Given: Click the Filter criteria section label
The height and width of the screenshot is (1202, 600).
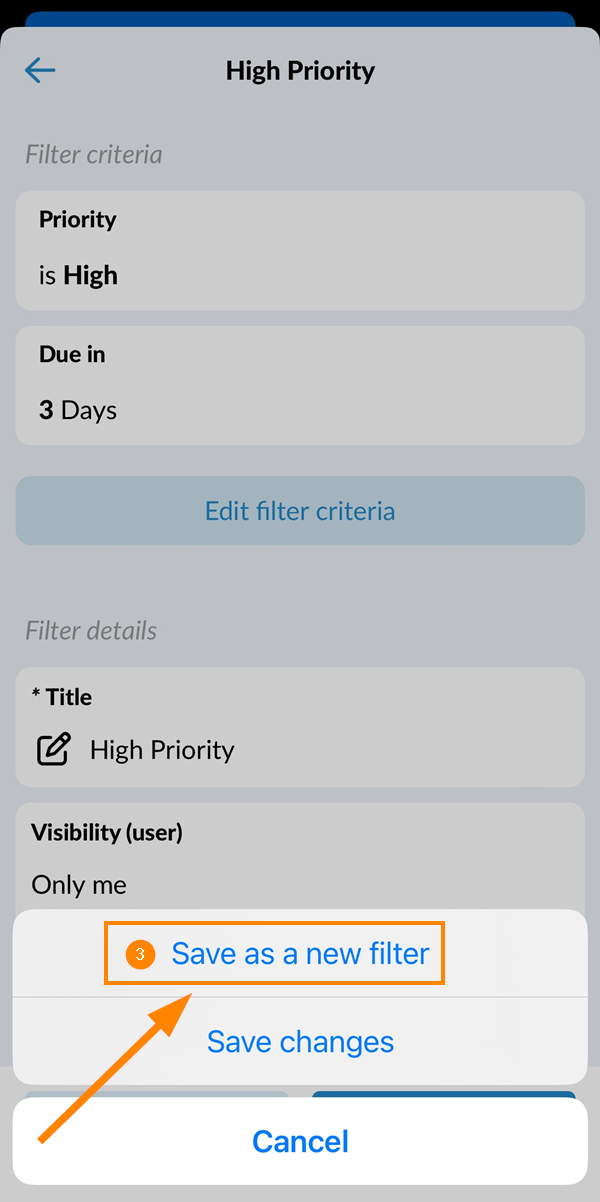Looking at the screenshot, I should tap(94, 155).
